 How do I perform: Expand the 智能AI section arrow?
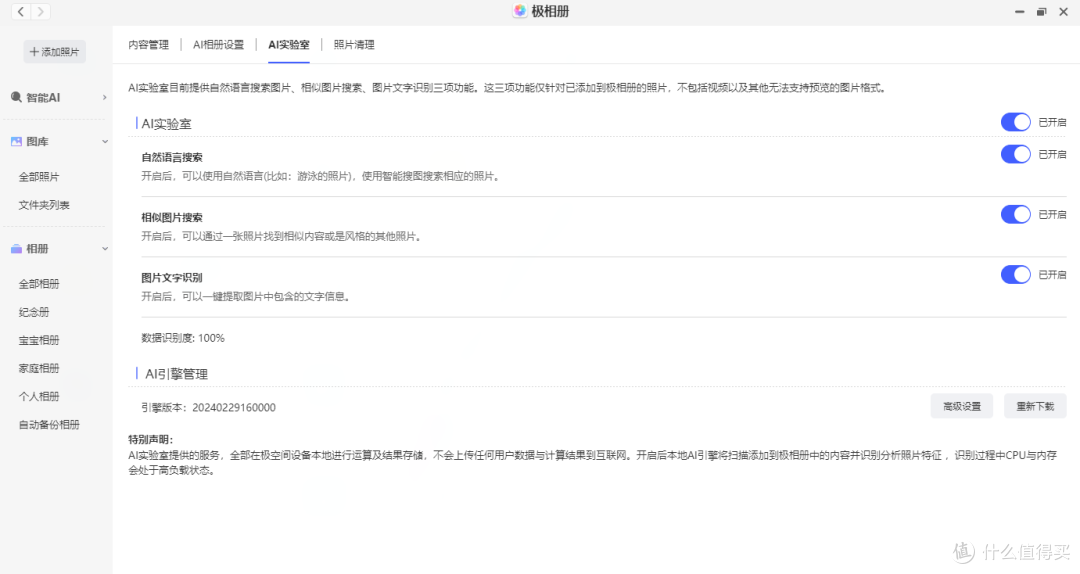(105, 97)
